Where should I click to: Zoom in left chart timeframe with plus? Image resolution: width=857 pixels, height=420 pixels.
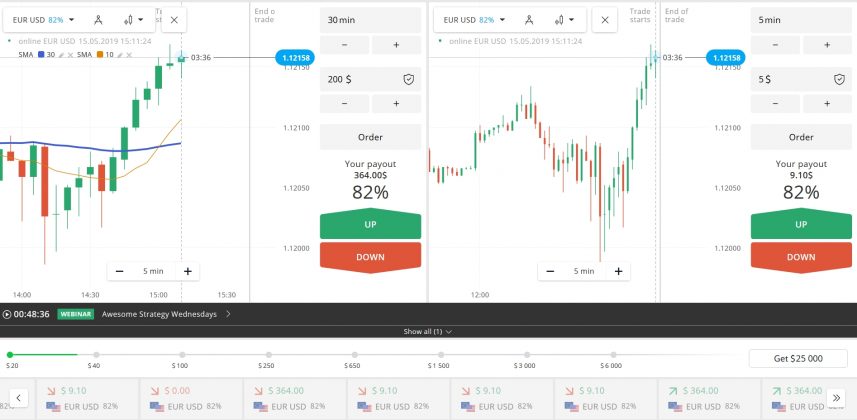[187, 271]
